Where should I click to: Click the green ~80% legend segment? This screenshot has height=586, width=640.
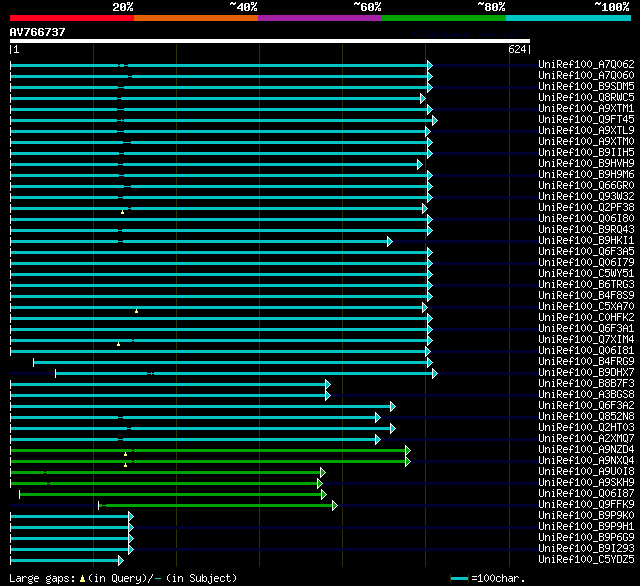(444, 18)
